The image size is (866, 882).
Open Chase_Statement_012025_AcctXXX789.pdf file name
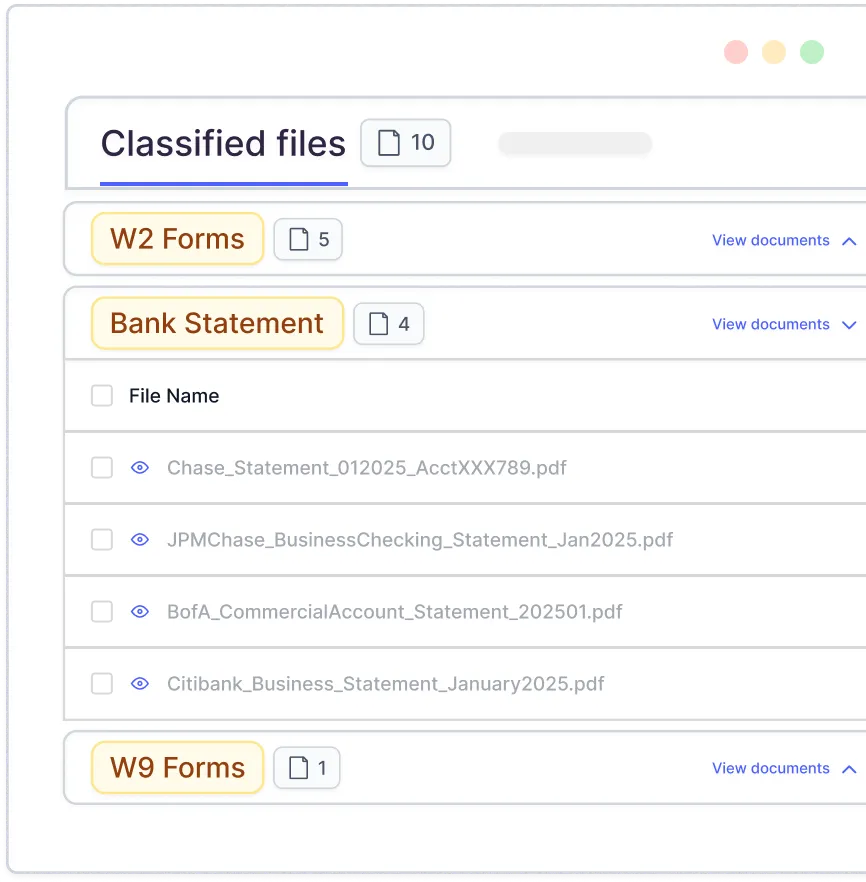(367, 467)
